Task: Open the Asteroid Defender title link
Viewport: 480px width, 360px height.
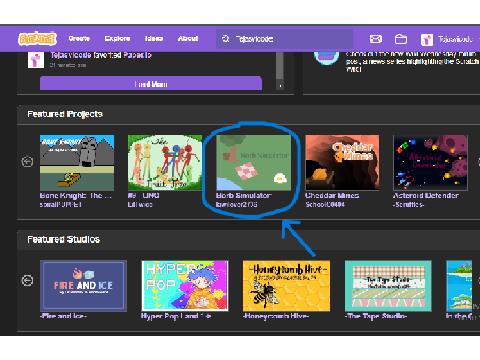Action: click(x=426, y=196)
